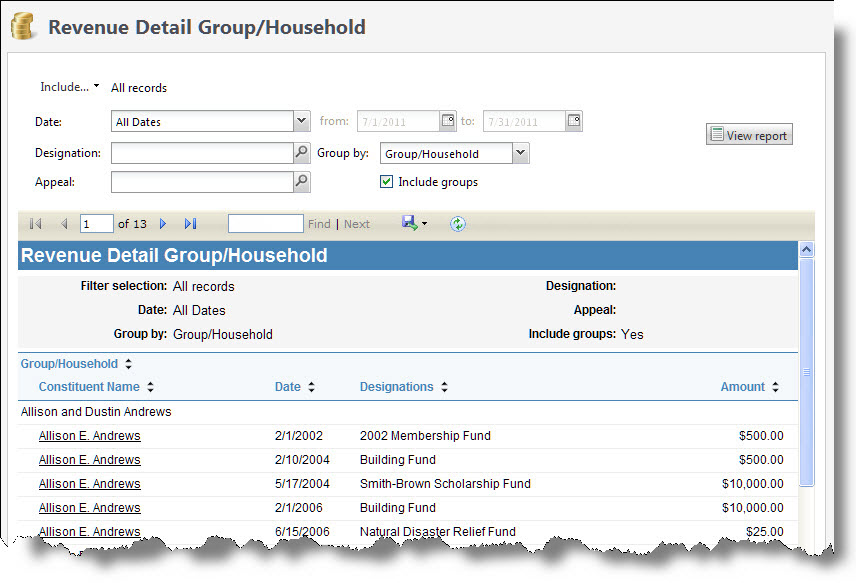Screen dimensions: 856x583
Task: Expand the Group by Group/Household dropdown
Action: coord(520,154)
